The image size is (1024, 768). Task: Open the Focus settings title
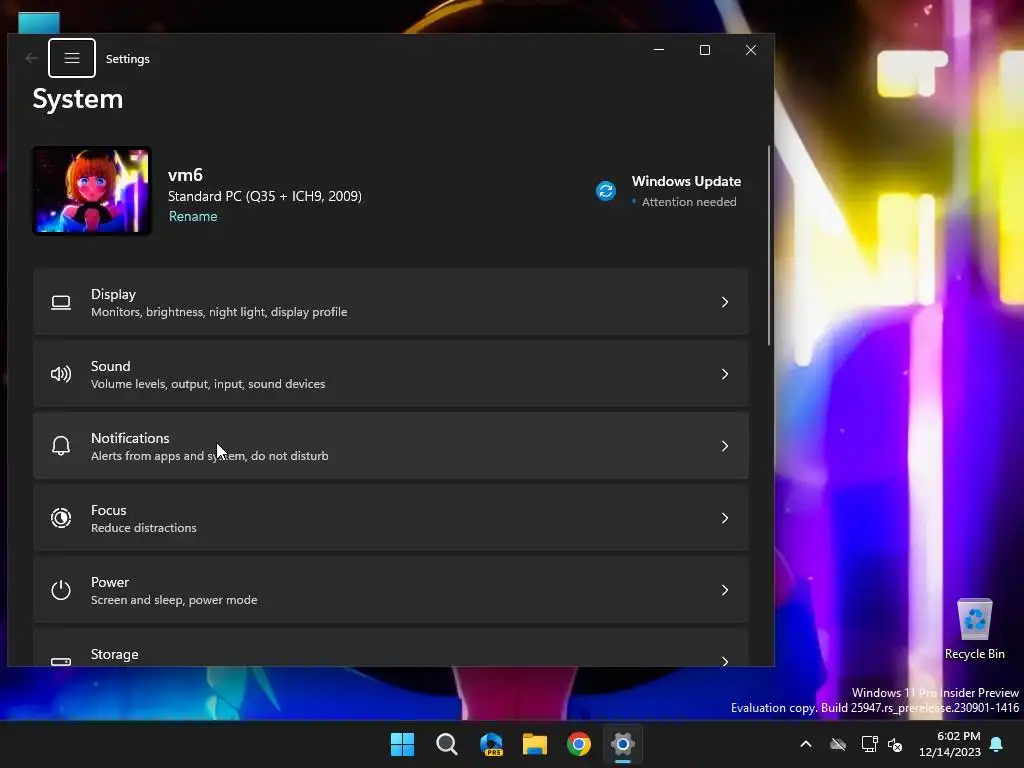click(x=108, y=510)
